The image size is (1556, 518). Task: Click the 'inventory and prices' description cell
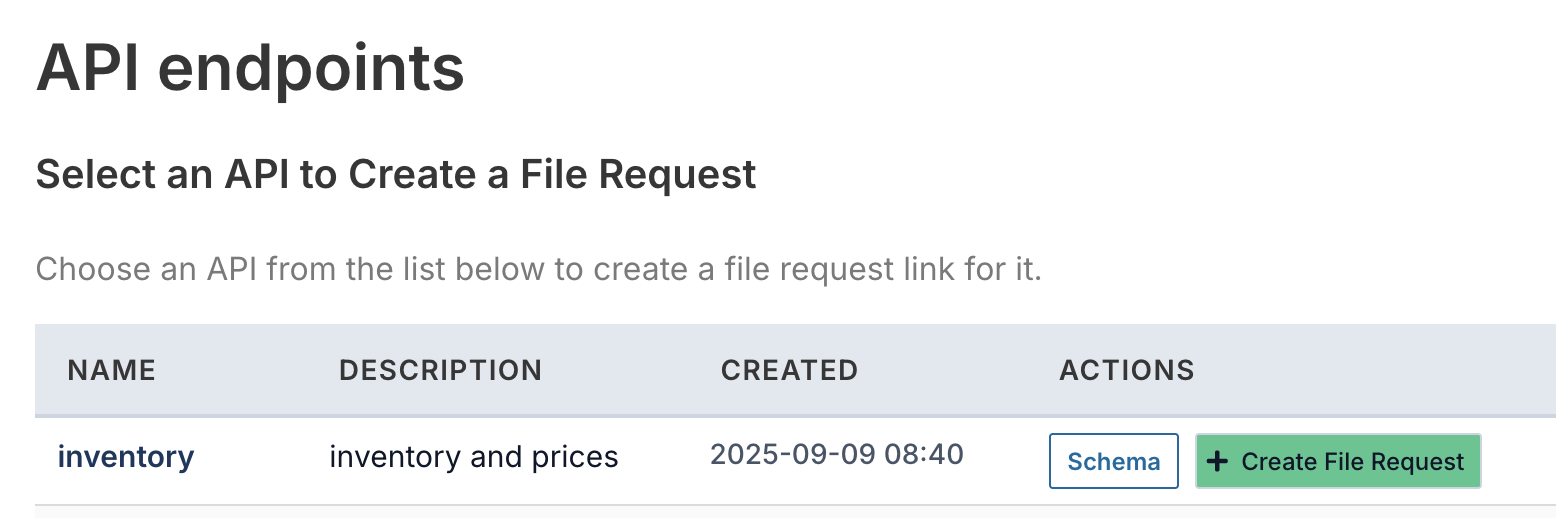coord(474,457)
